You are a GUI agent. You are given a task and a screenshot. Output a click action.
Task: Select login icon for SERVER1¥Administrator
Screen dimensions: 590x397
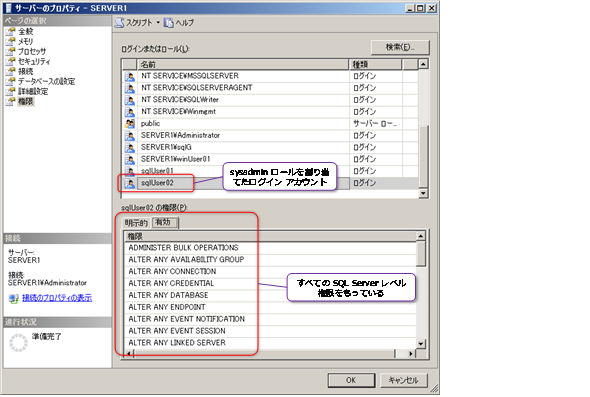pos(130,136)
